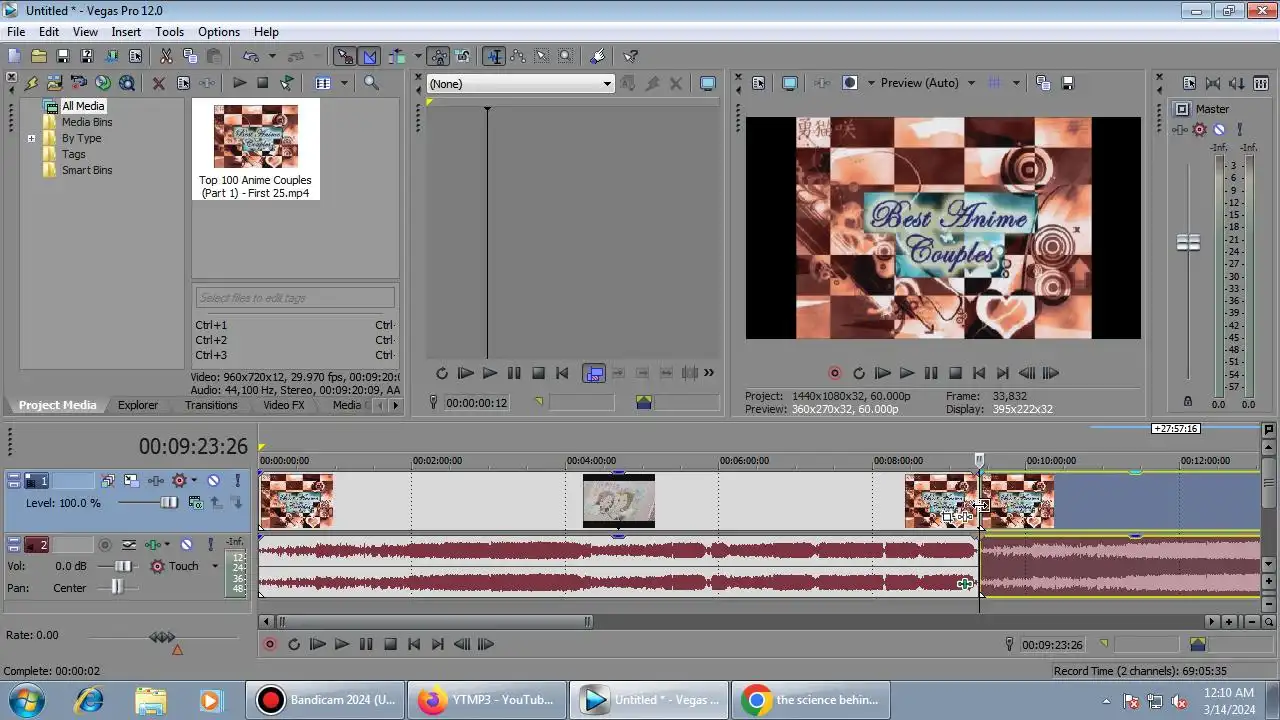The width and height of the screenshot is (1280, 720).
Task: Remove selected media with the red X
Action: [158, 83]
